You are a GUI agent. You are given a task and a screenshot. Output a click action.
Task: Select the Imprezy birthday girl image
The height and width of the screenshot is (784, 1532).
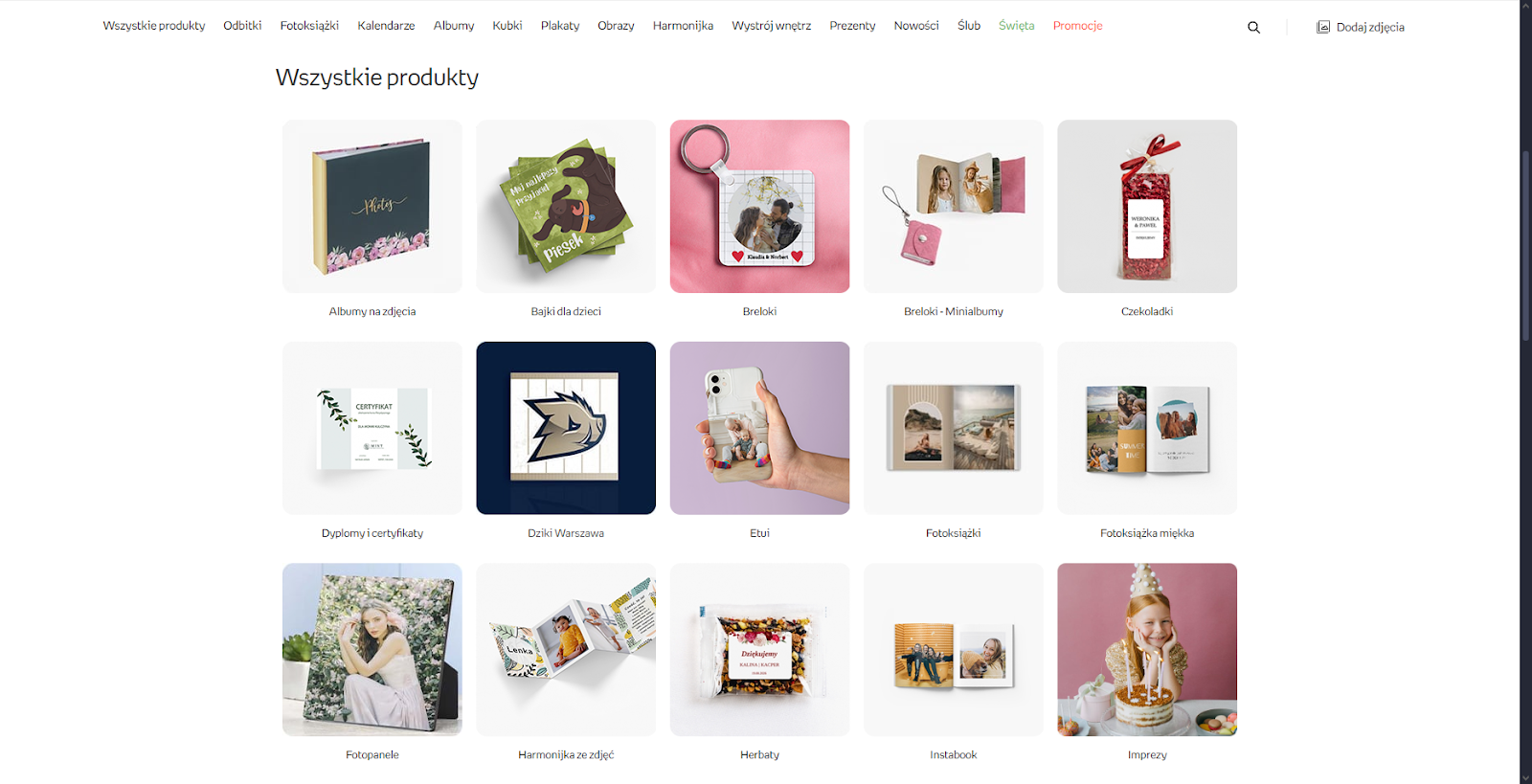pyautogui.click(x=1147, y=649)
